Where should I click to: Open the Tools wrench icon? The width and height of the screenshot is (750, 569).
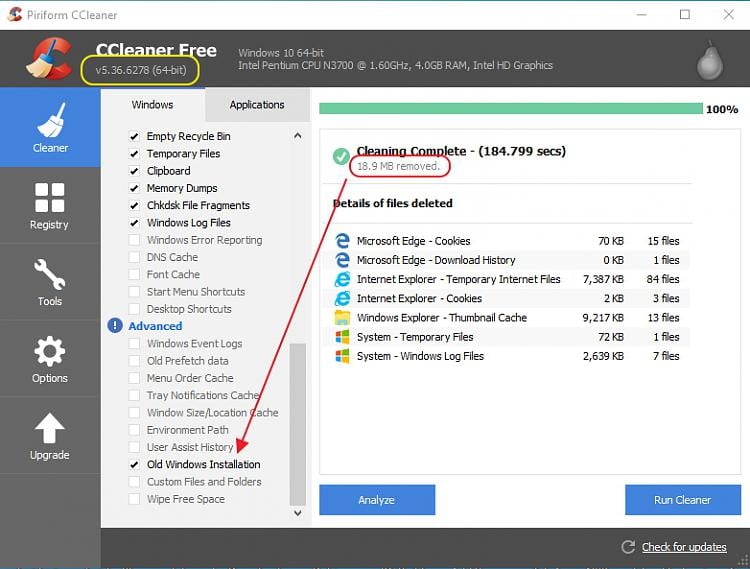click(x=50, y=274)
